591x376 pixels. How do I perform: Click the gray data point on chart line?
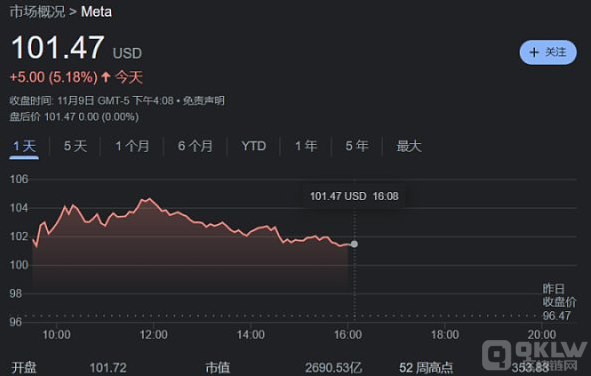354,244
